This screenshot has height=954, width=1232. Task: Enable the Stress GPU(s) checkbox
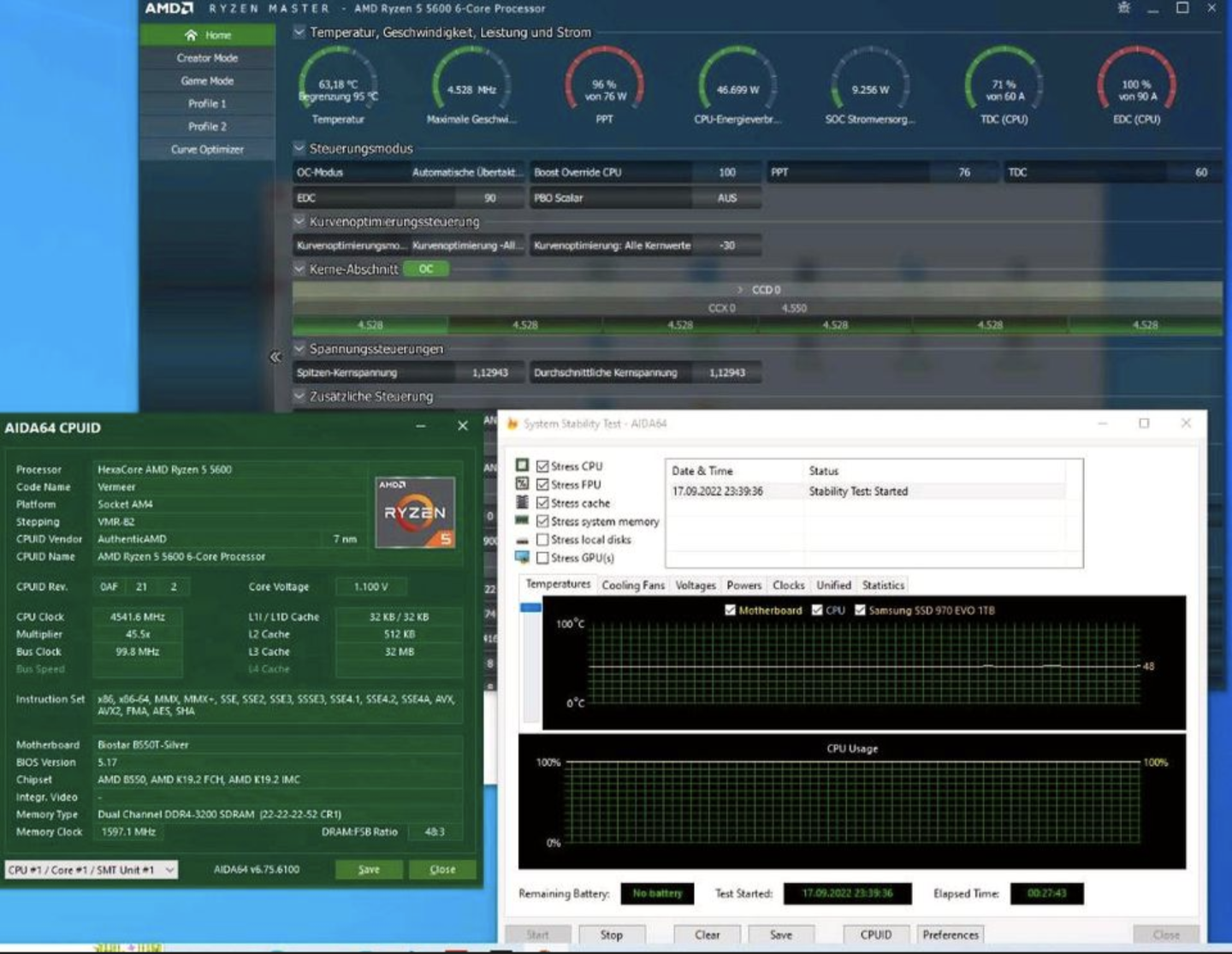(542, 558)
